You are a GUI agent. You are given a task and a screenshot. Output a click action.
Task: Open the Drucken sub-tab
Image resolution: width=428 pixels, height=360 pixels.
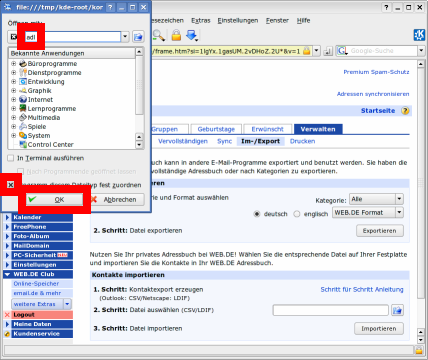[302, 141]
